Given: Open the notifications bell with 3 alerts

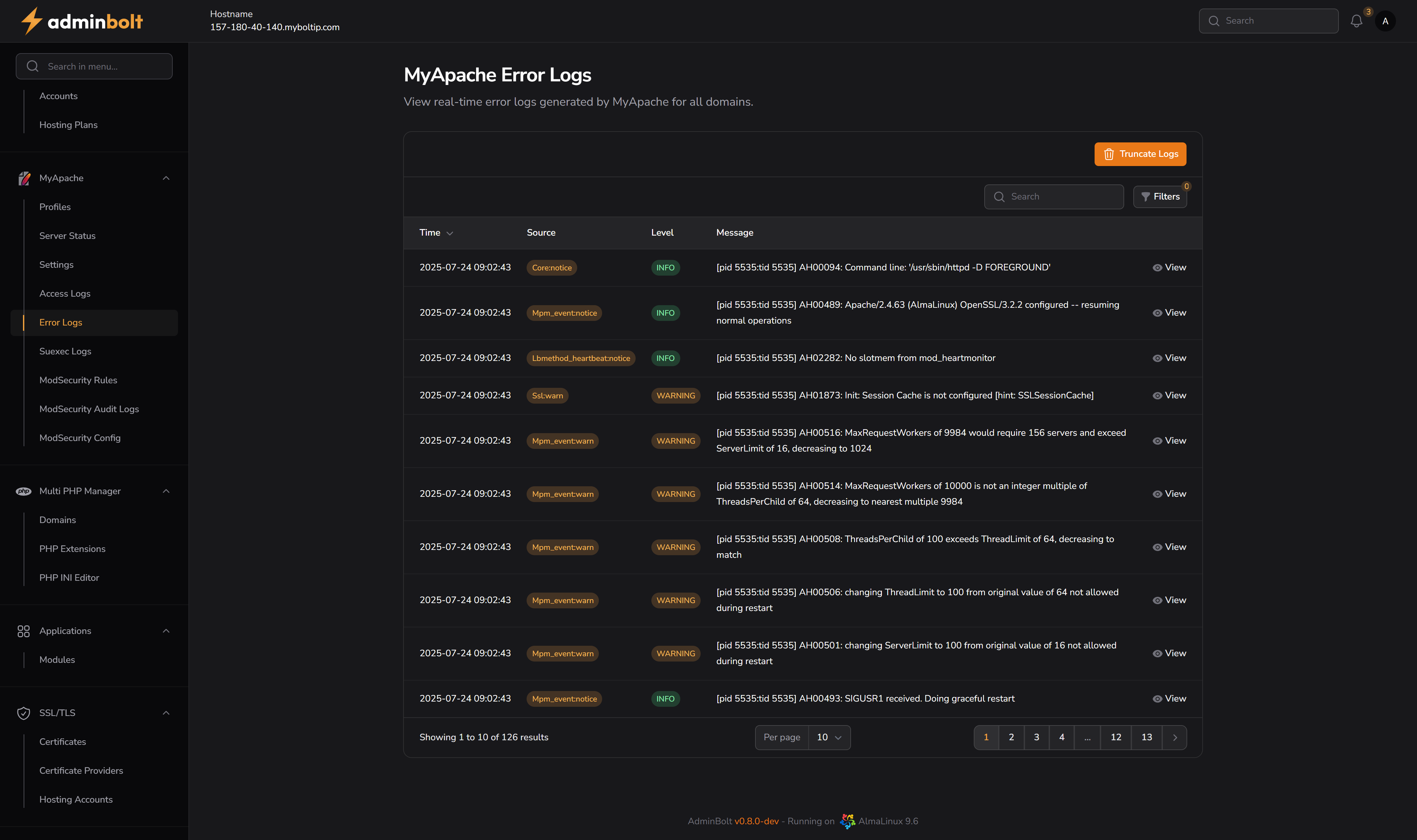Looking at the screenshot, I should (1356, 21).
